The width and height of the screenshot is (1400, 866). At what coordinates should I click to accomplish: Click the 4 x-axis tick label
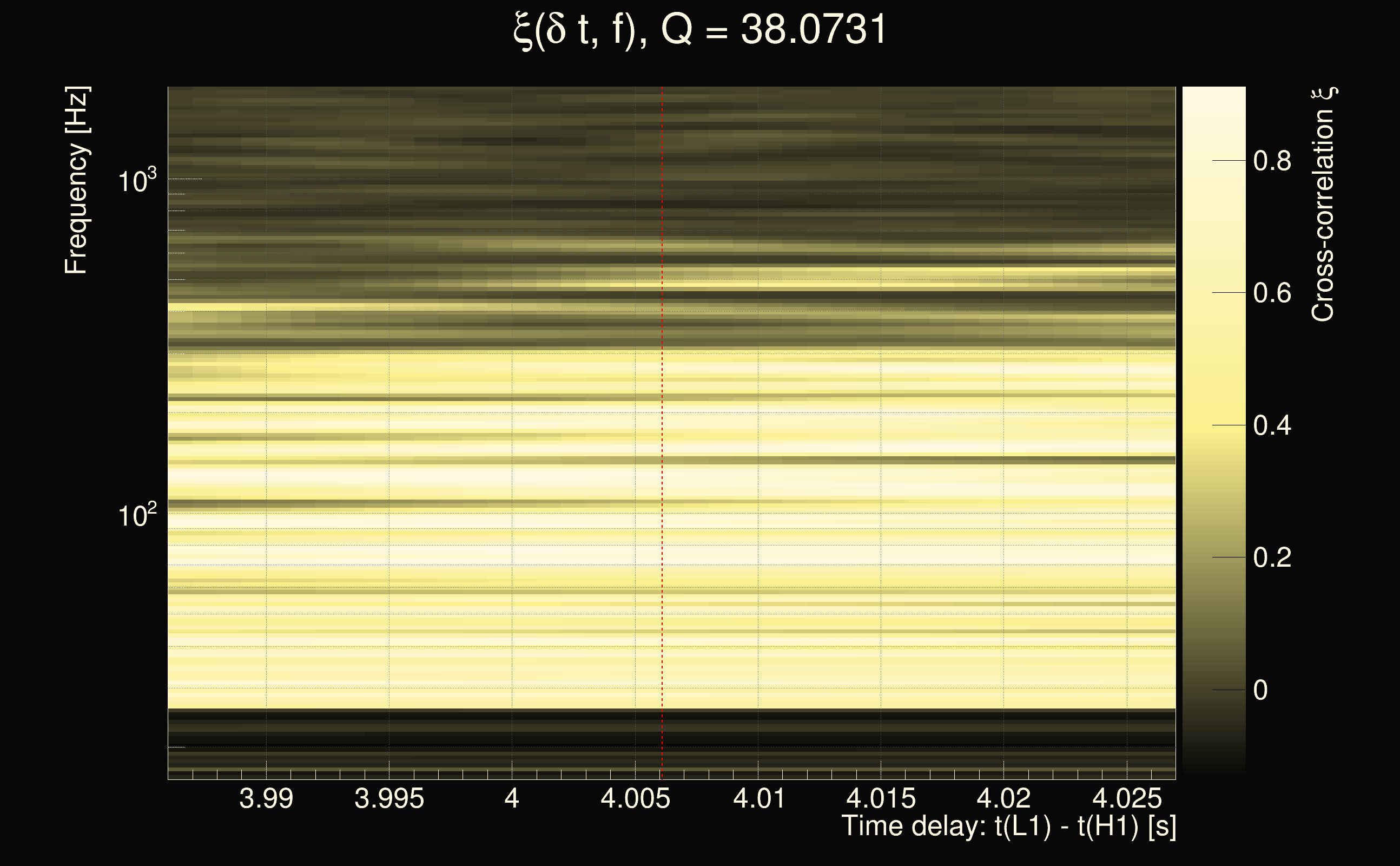[512, 798]
